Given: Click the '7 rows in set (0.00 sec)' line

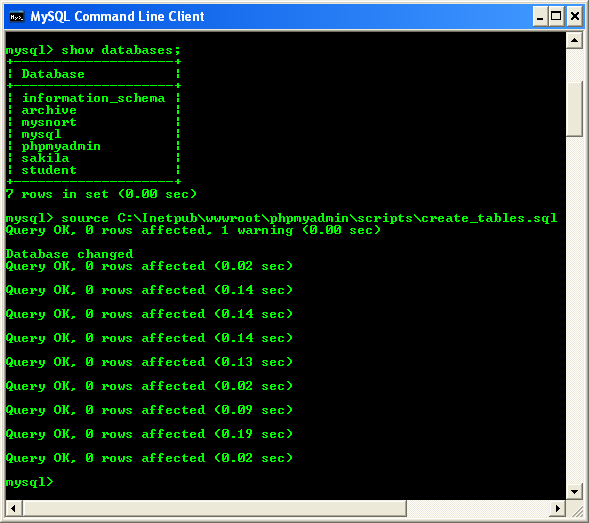Looking at the screenshot, I should click(x=101, y=194).
